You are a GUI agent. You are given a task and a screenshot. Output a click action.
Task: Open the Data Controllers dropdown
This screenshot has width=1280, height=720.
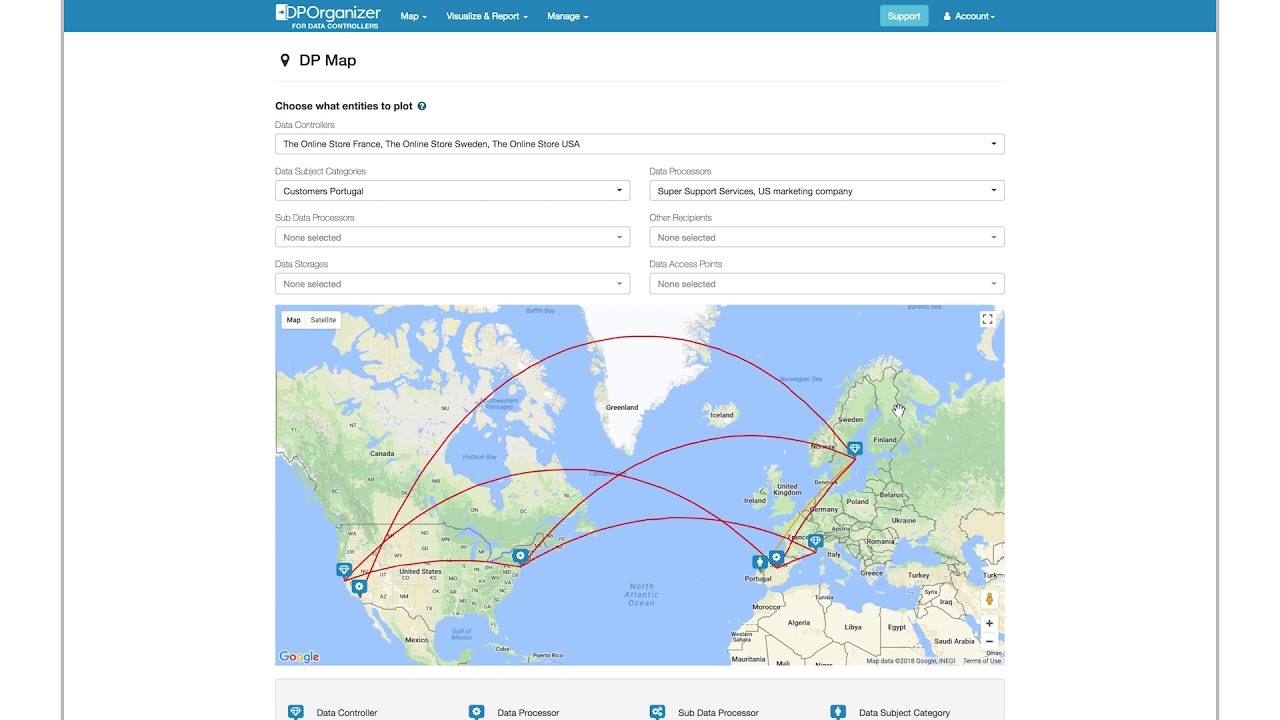[640, 144]
